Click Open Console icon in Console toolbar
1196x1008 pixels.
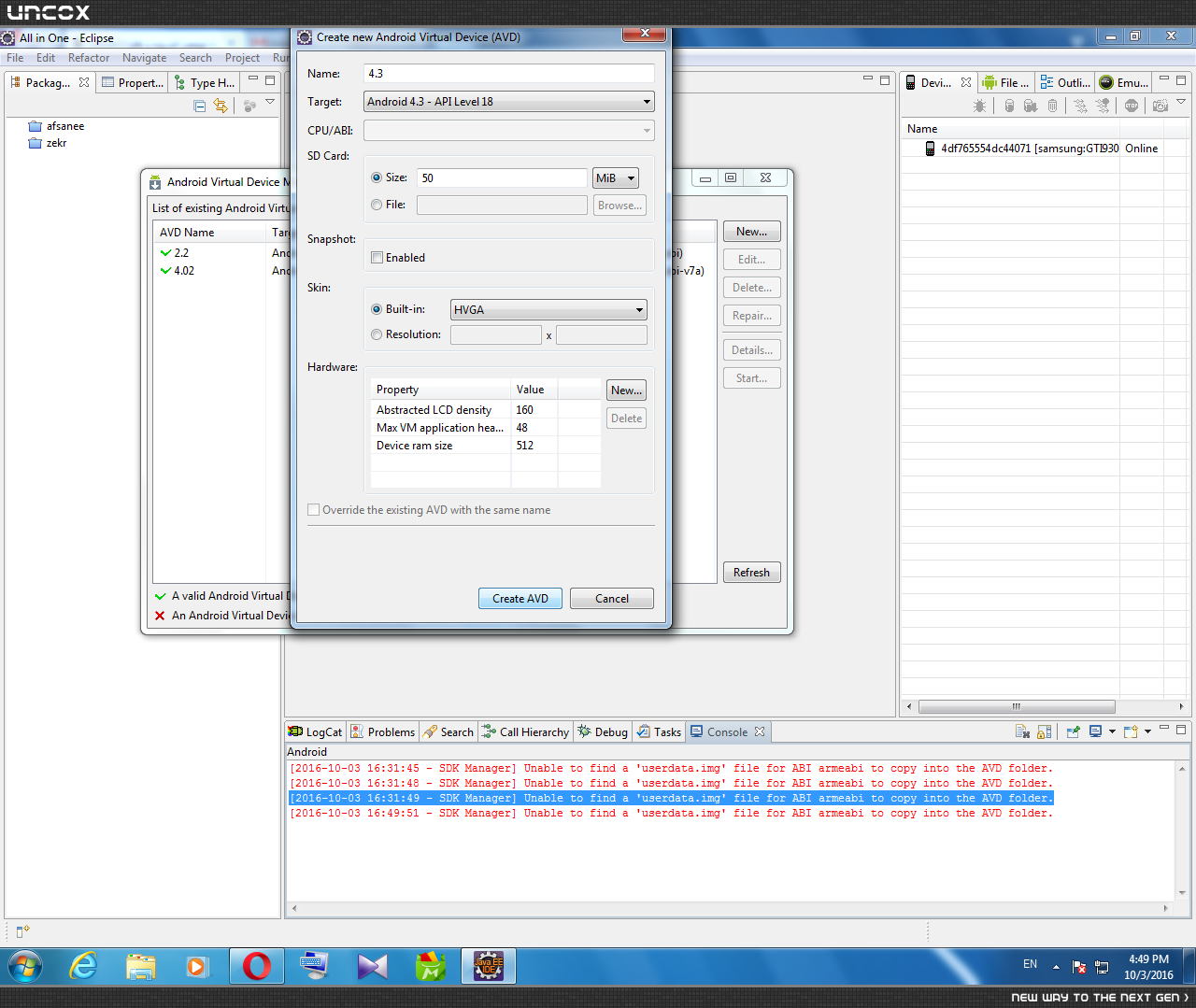(x=1131, y=731)
